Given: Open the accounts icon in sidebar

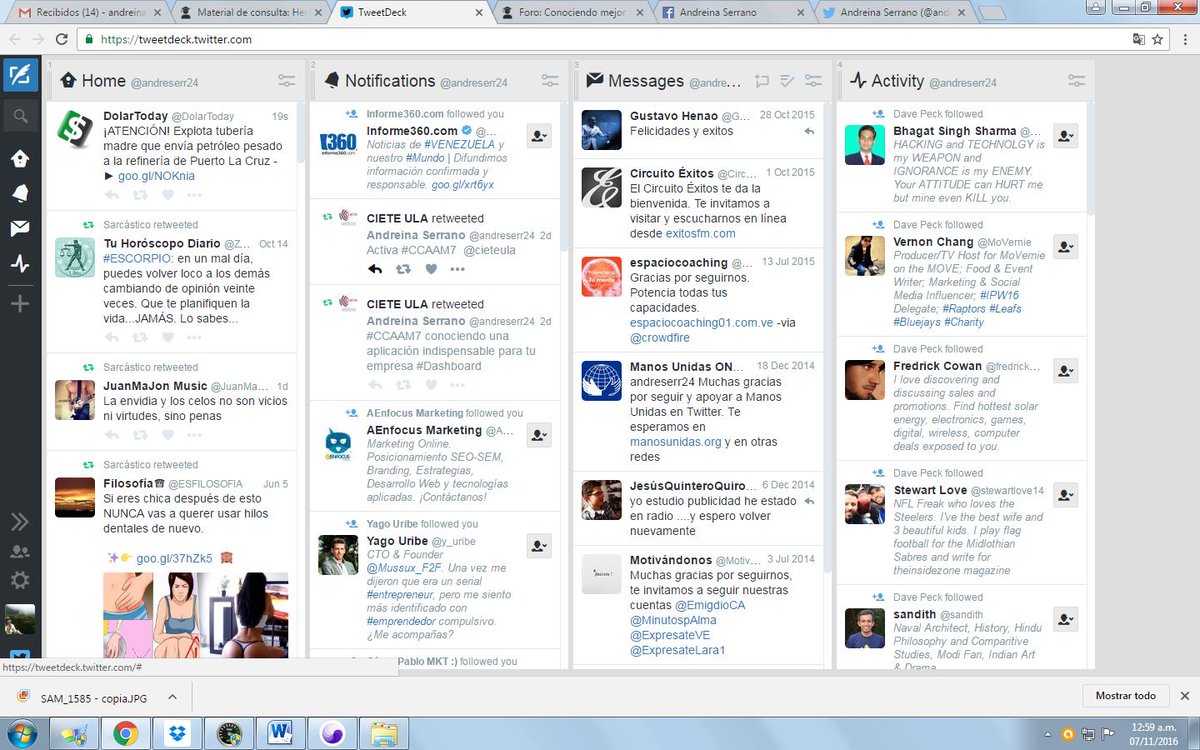Looking at the screenshot, I should click(x=20, y=551).
